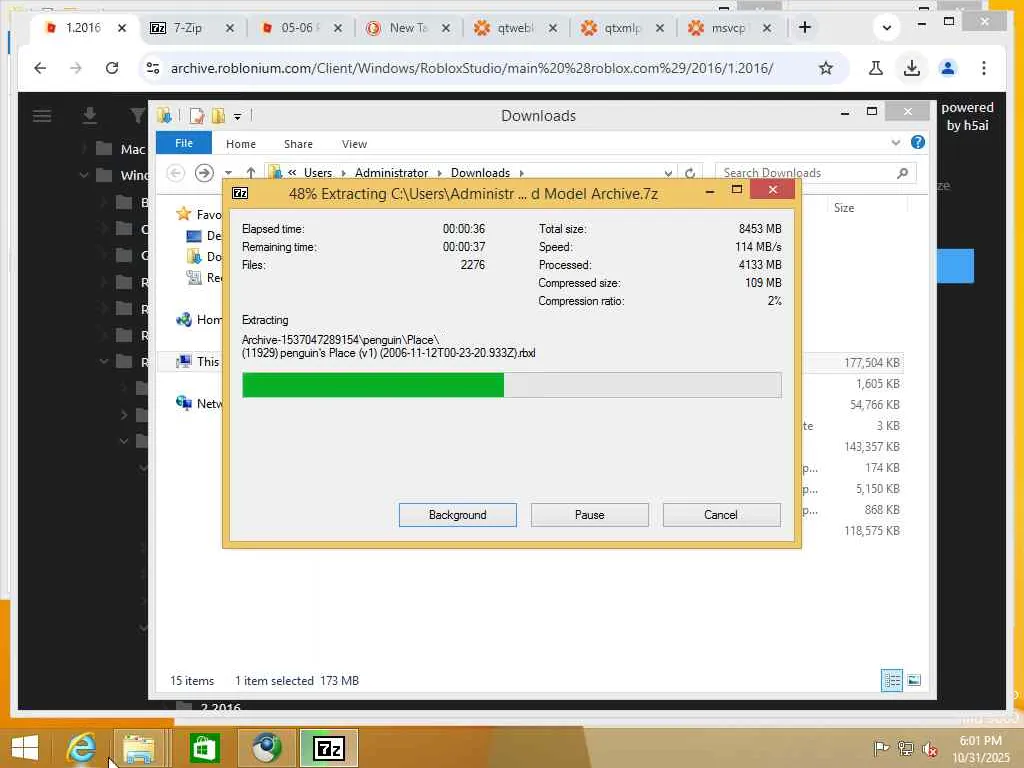View site information icon in address bar
This screenshot has width=1024, height=768.
point(153,68)
